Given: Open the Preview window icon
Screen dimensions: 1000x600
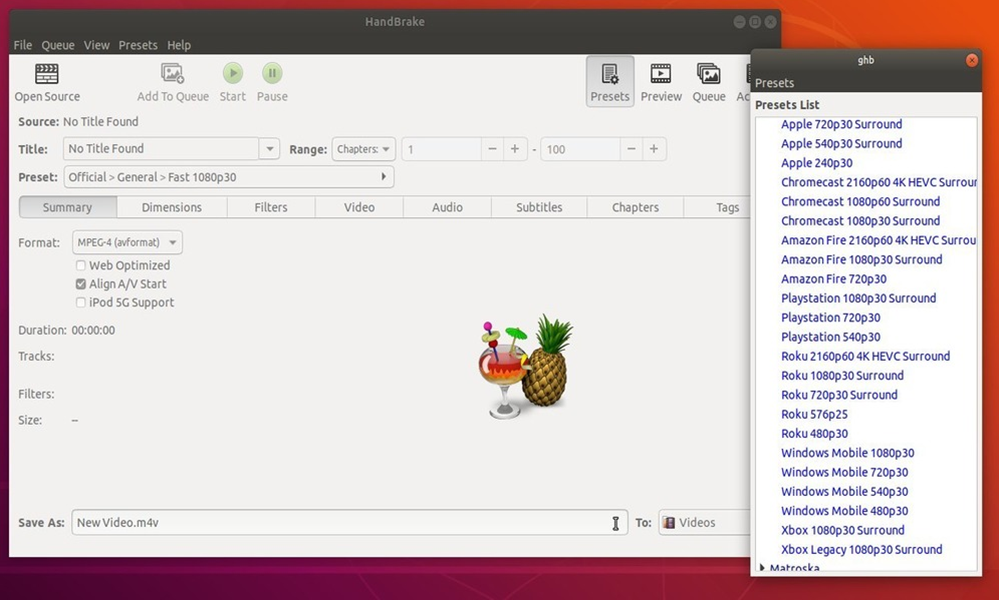Looking at the screenshot, I should point(661,74).
